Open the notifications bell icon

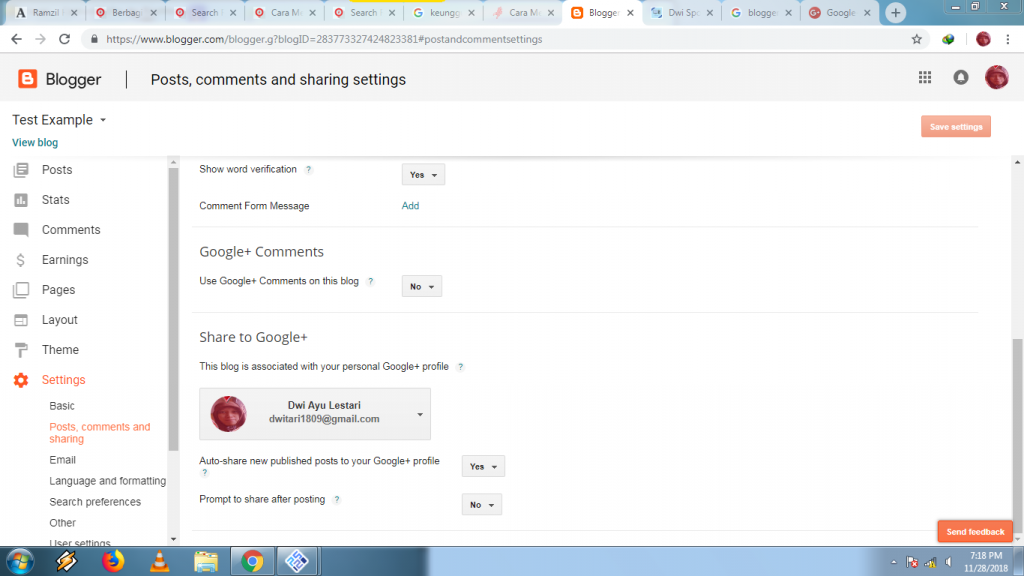961,78
